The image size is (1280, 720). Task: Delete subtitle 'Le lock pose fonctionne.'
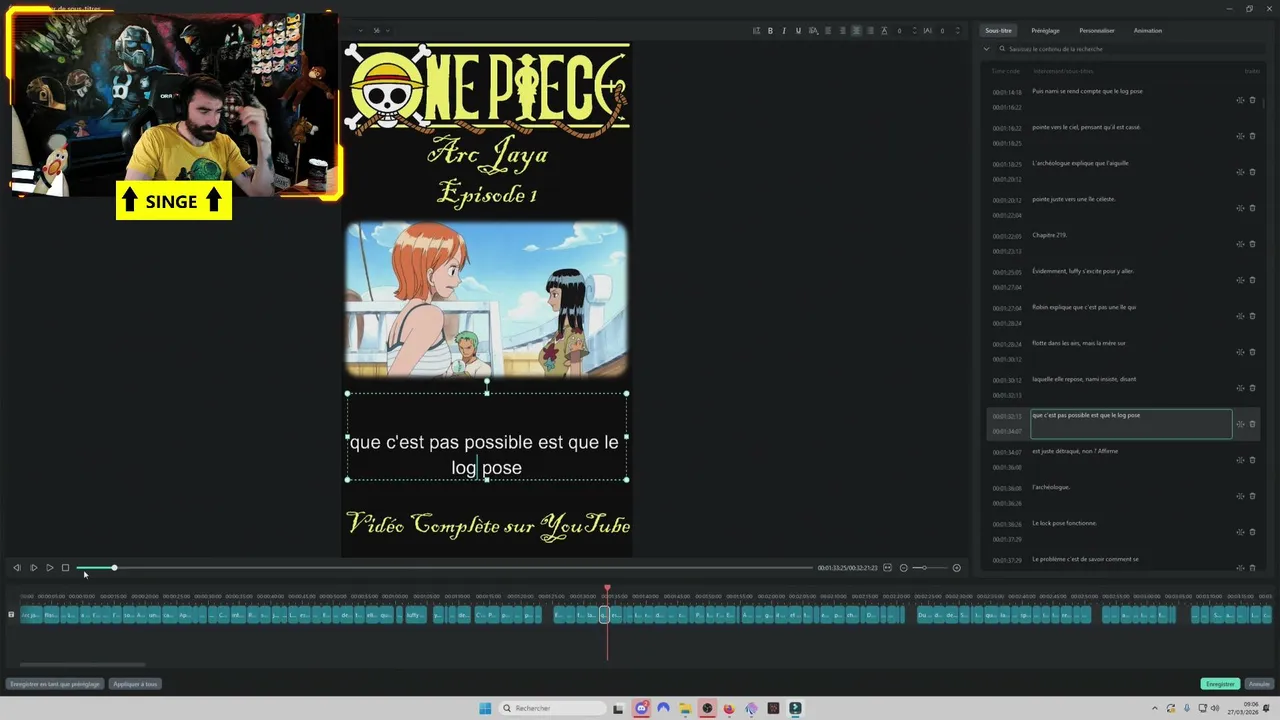[1252, 532]
